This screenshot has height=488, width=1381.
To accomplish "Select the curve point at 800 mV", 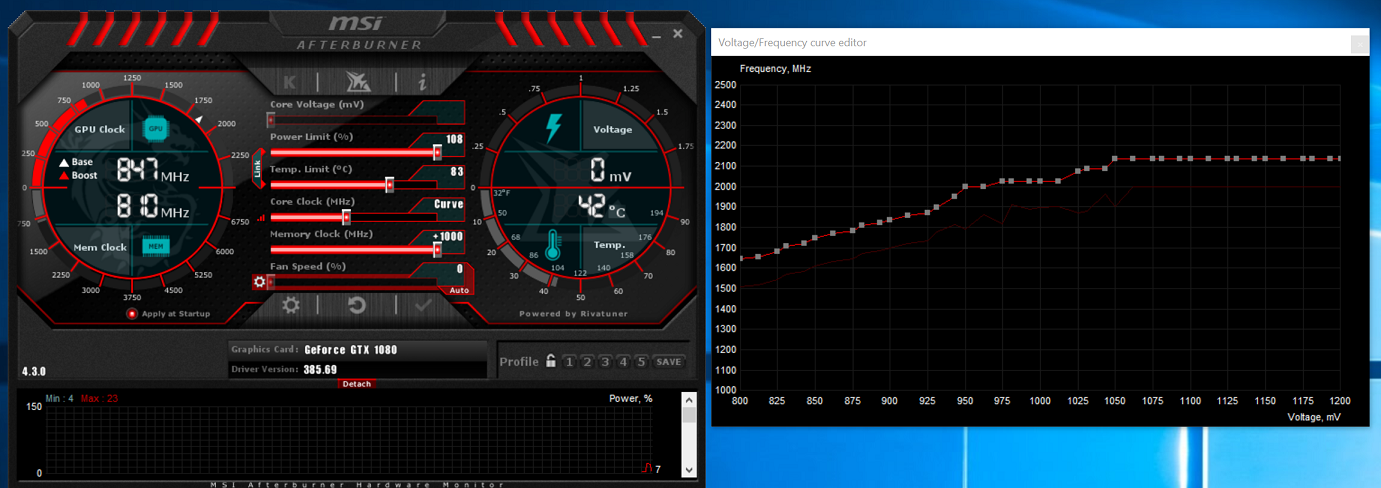I will pos(740,258).
